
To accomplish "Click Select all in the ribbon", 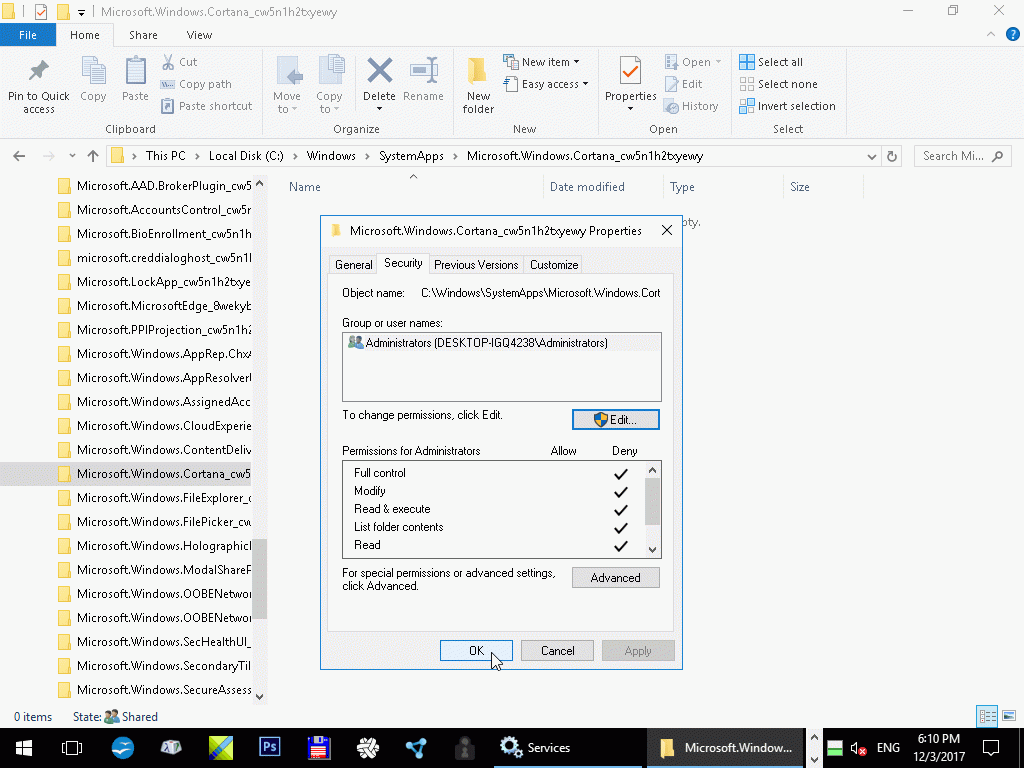I will (x=771, y=62).
